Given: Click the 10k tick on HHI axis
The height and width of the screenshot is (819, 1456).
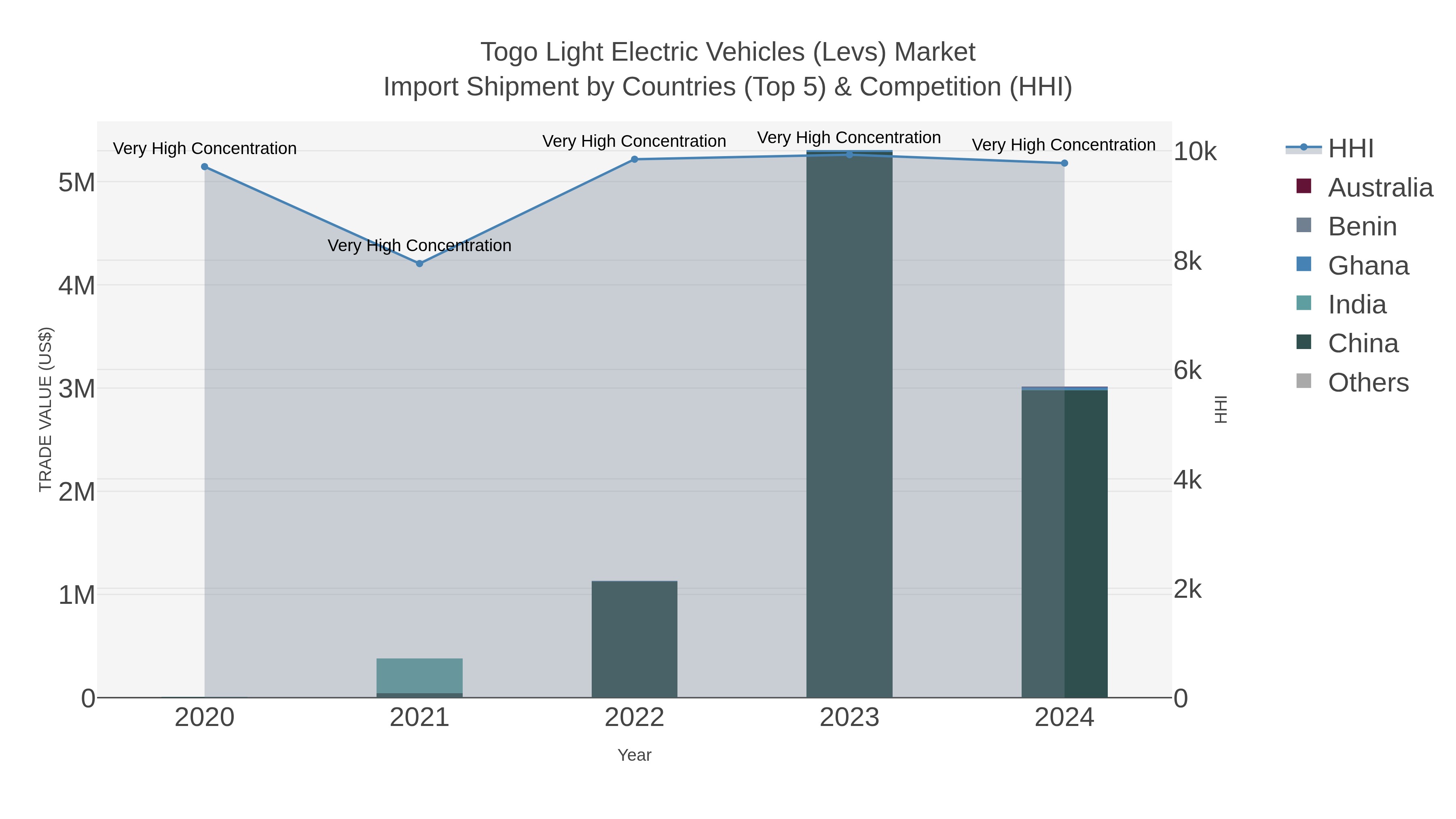Looking at the screenshot, I should click(1195, 152).
